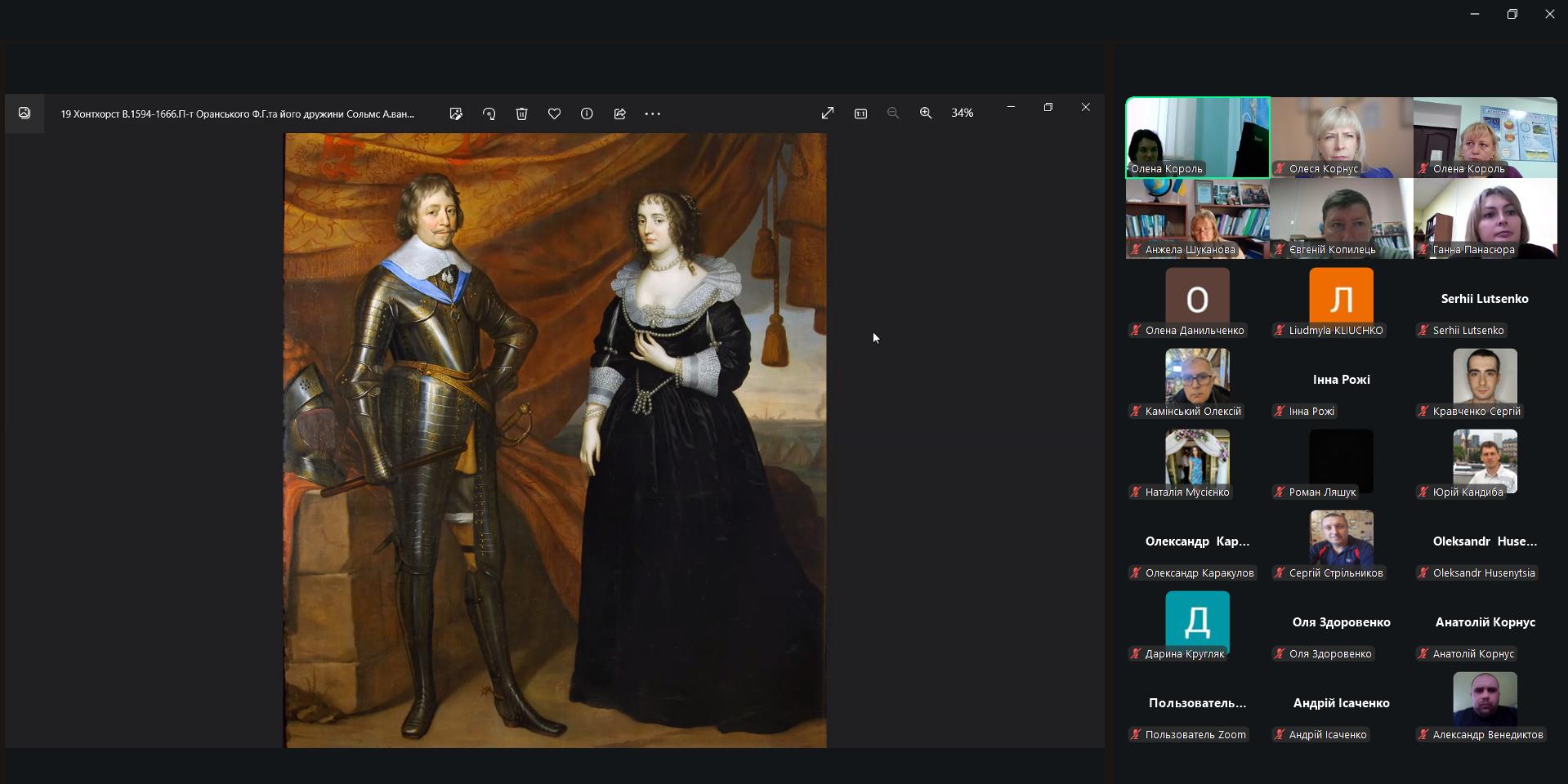1568x784 pixels.
Task: Rotate the painting image
Action: coord(489,114)
